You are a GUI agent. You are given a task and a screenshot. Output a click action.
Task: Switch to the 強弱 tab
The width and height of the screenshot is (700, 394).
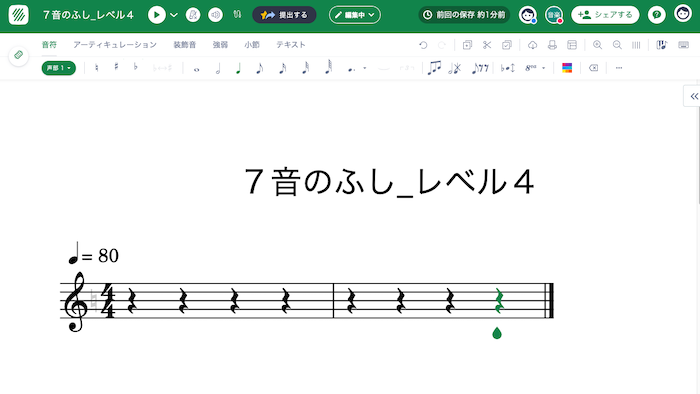[x=220, y=45]
